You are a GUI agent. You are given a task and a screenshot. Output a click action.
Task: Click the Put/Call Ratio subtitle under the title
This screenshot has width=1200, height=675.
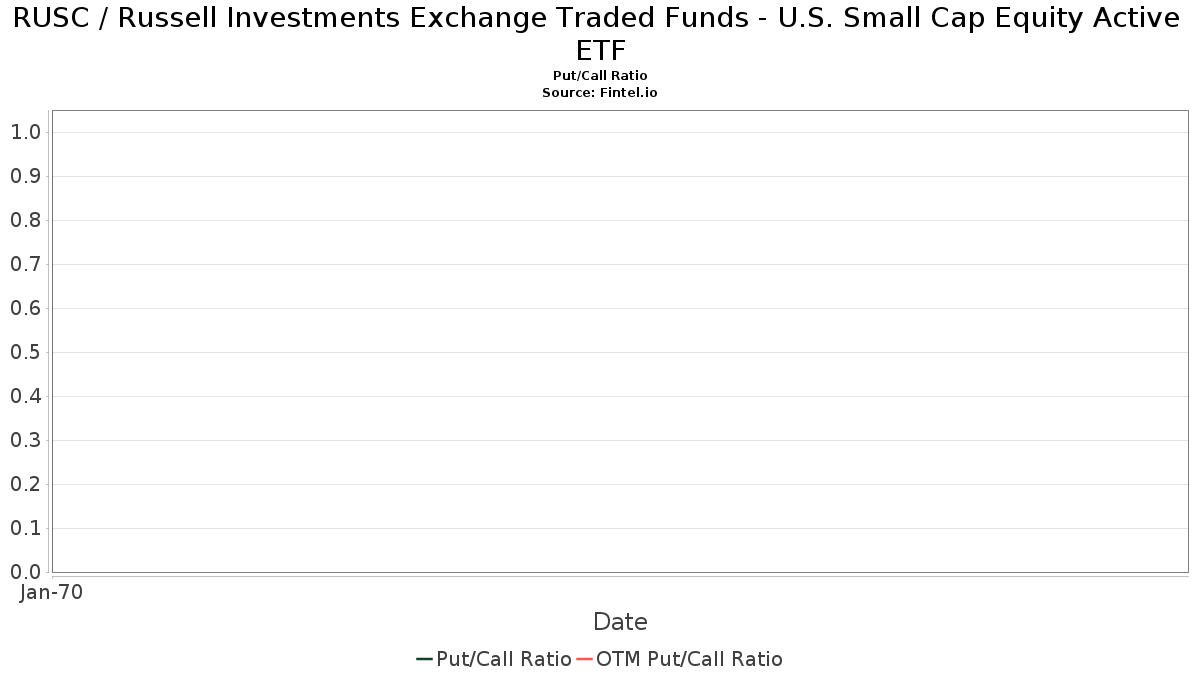click(x=600, y=76)
